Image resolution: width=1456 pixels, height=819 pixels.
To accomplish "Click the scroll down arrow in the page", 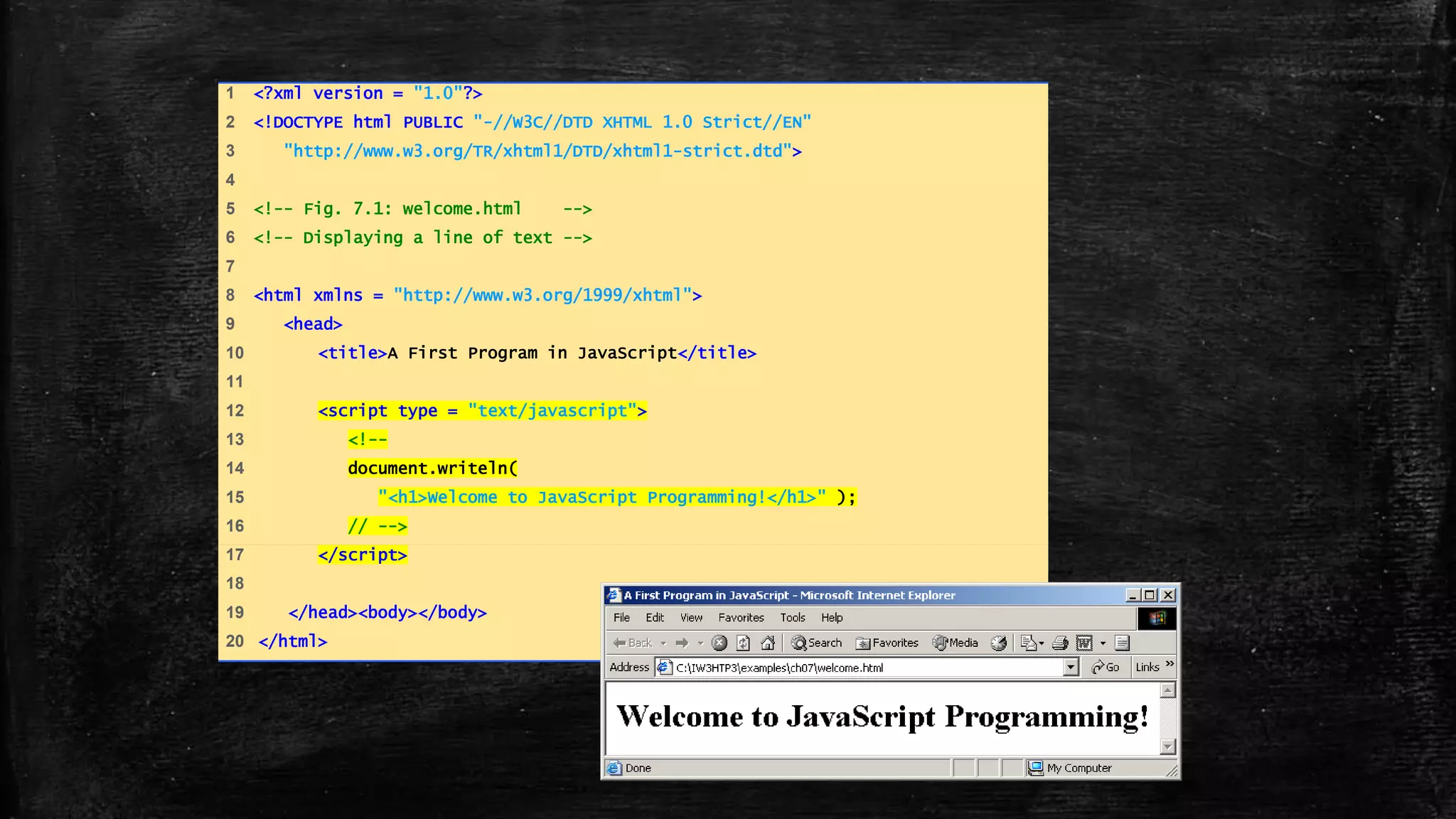I will click(1167, 746).
